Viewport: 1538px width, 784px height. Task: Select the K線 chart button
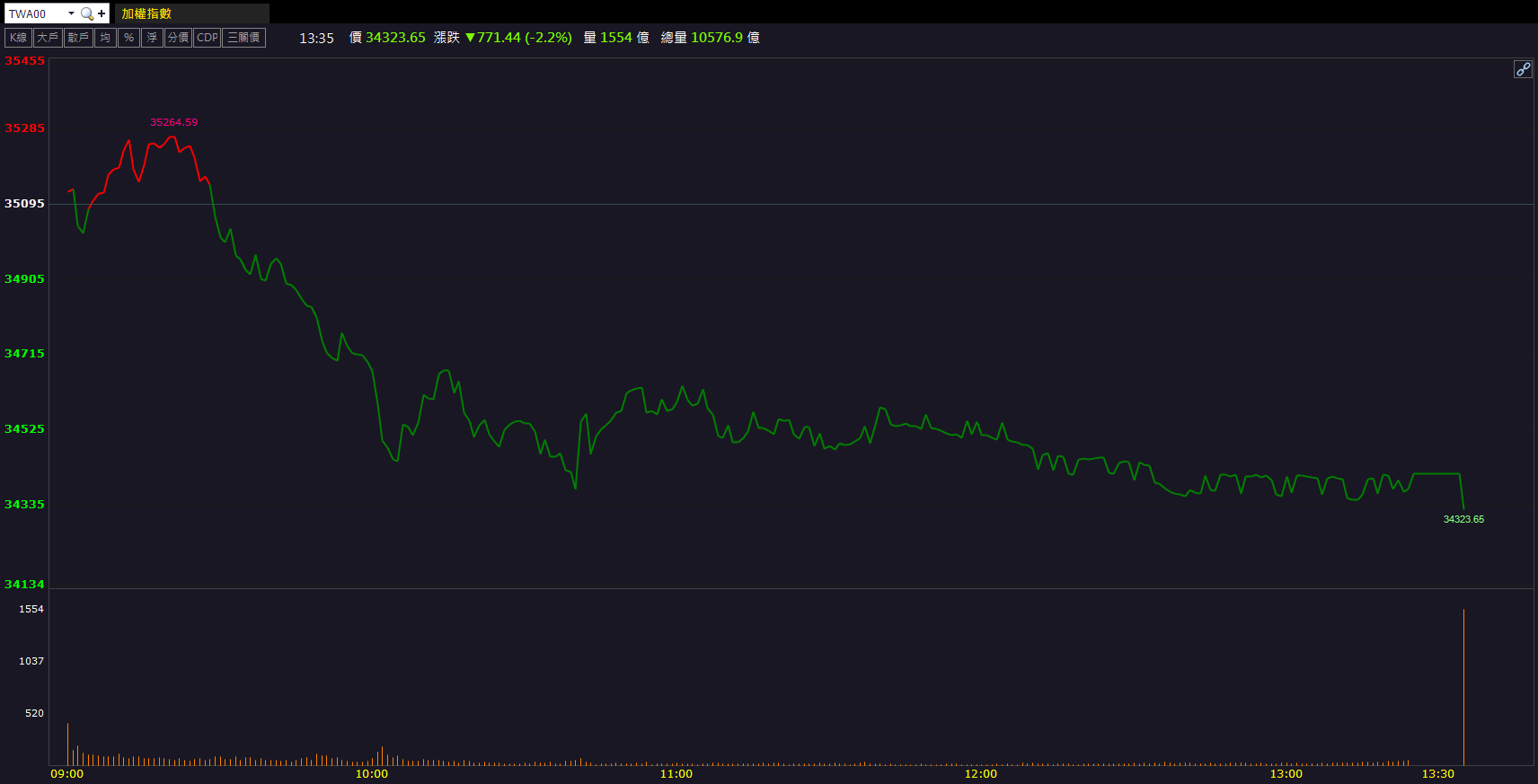click(x=19, y=38)
